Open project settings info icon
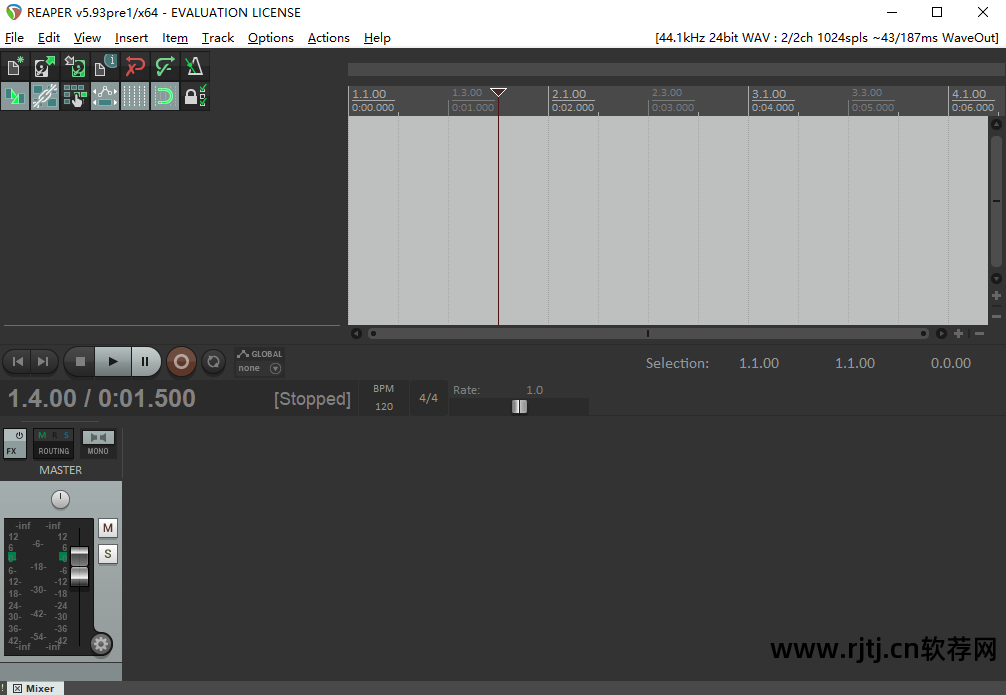This screenshot has height=695, width=1006. tap(105, 67)
